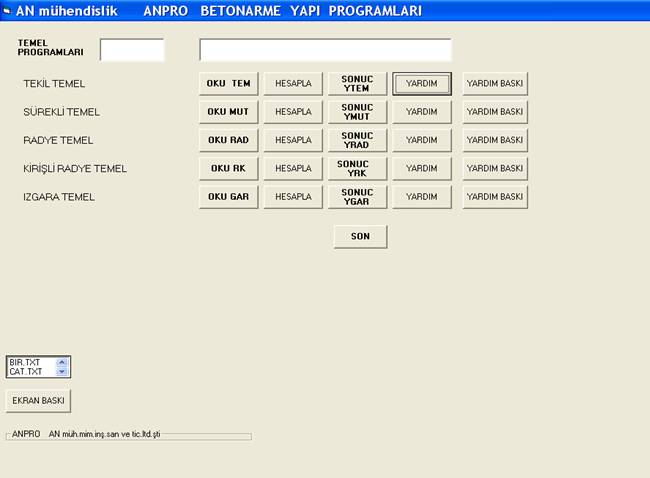Screen dimensions: 650x478
Task: Click the application icon in title bar
Action: click(6, 11)
